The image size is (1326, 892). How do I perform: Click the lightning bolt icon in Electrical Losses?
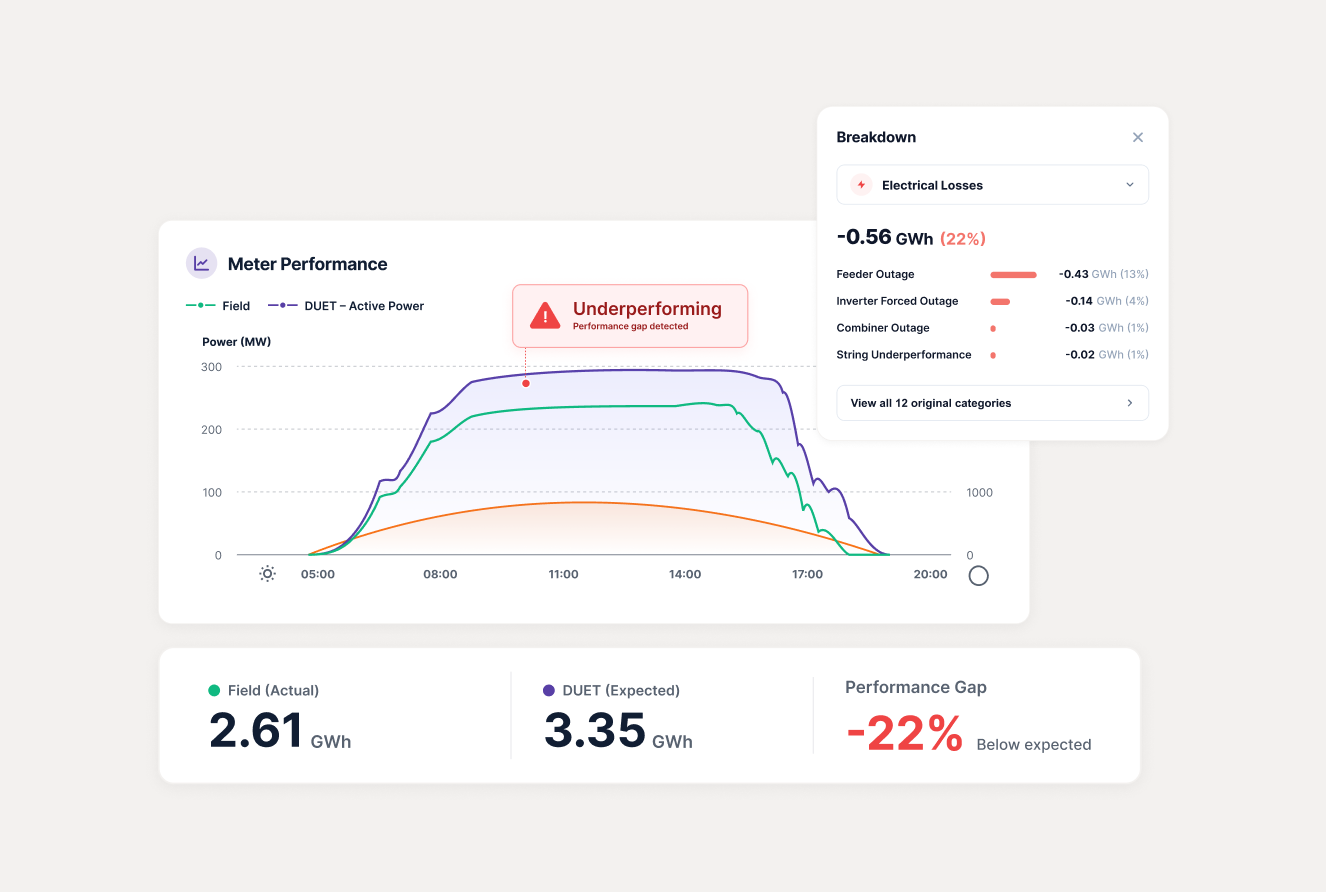861,185
